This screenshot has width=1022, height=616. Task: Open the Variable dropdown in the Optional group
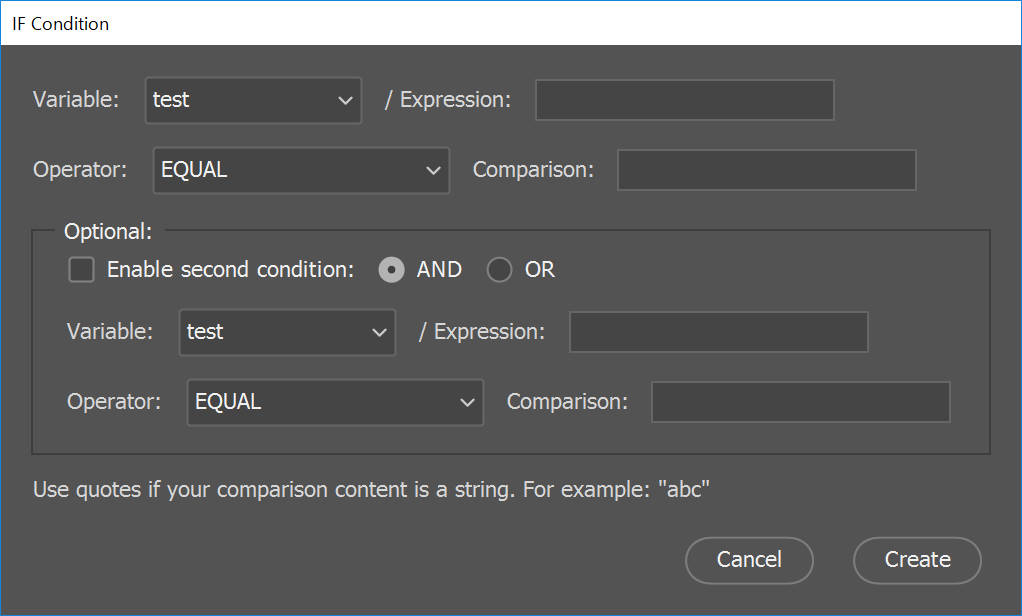pos(287,332)
